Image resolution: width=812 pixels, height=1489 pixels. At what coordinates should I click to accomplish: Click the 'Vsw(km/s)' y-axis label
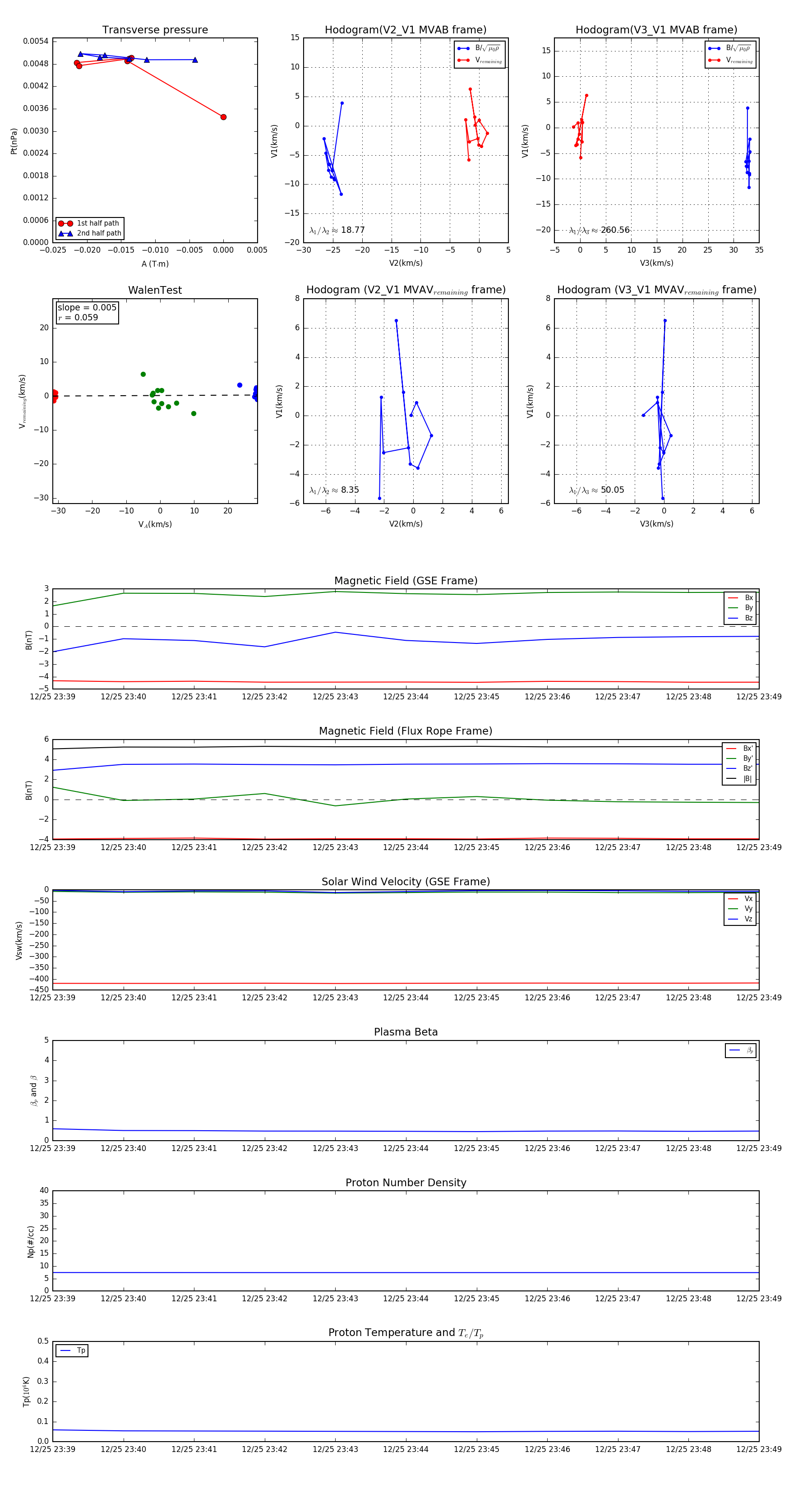19,940
